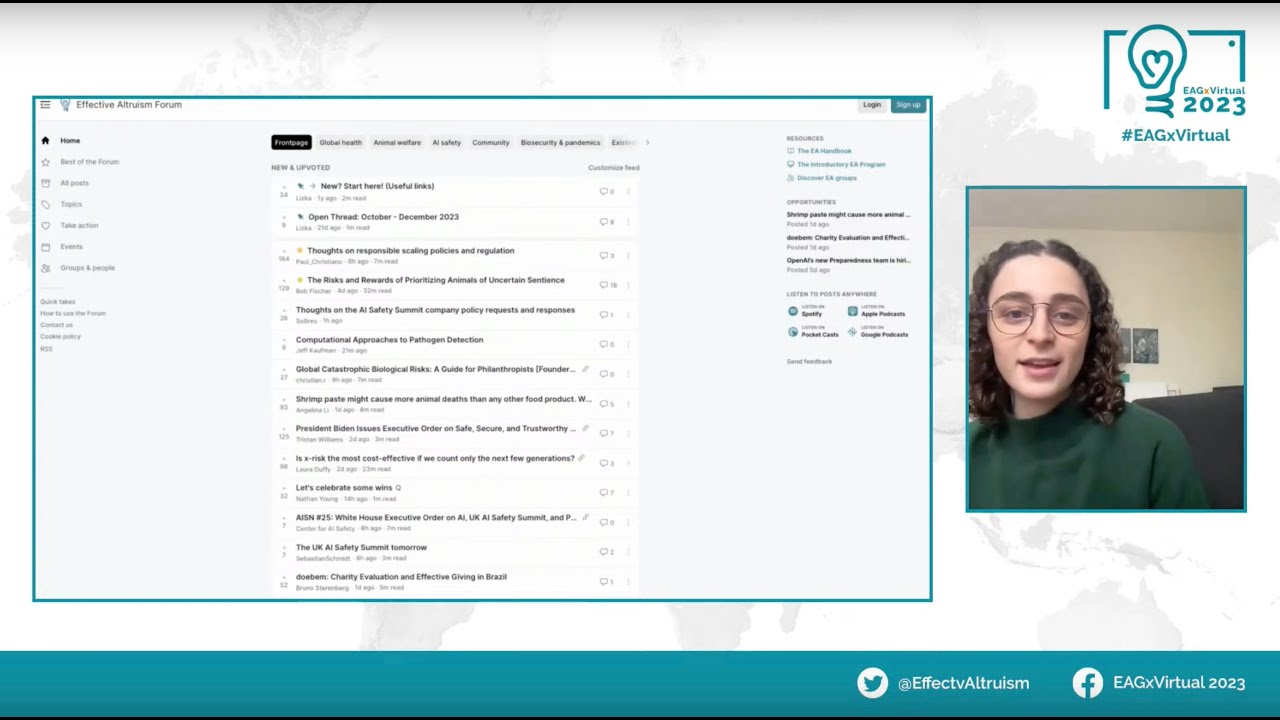The image size is (1280, 720).
Task: Click the Home house icon in sidebar
Action: click(x=45, y=141)
